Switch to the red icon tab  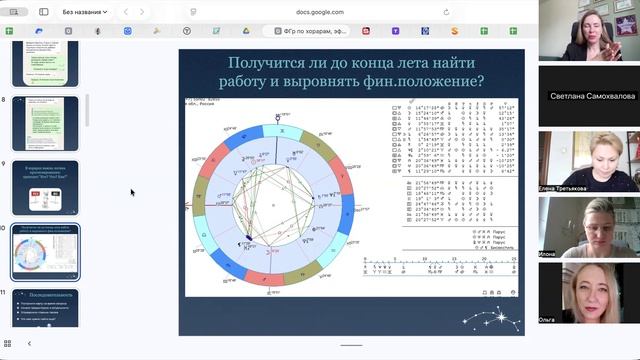(366, 31)
